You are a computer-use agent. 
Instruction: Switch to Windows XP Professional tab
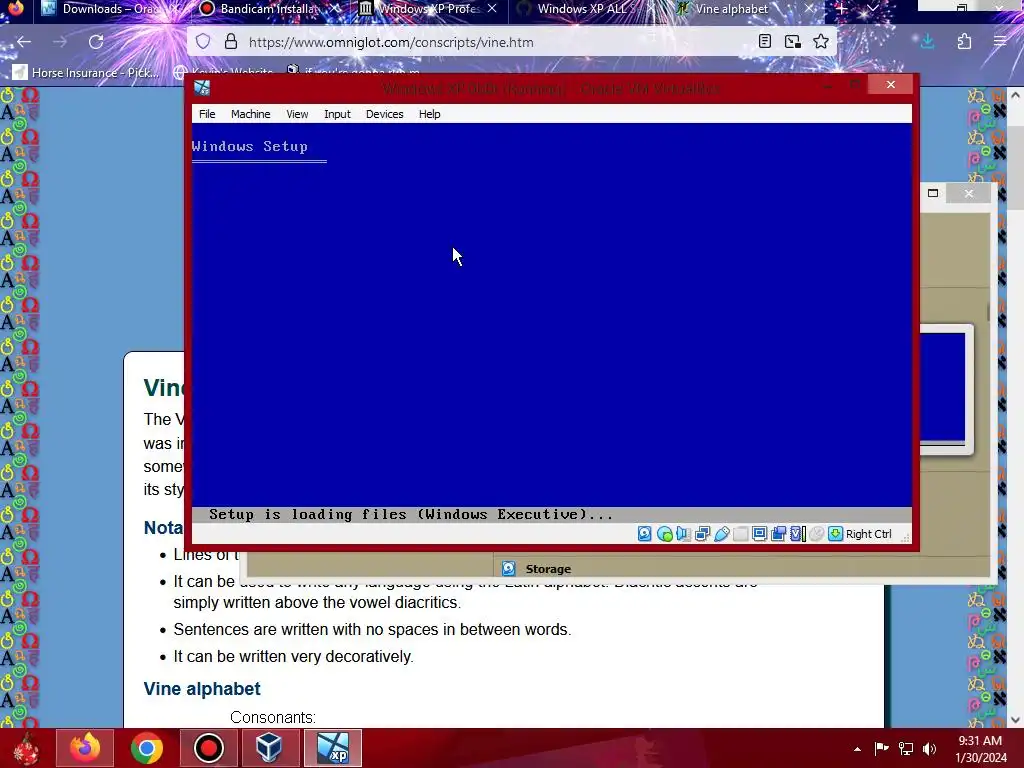coord(428,9)
